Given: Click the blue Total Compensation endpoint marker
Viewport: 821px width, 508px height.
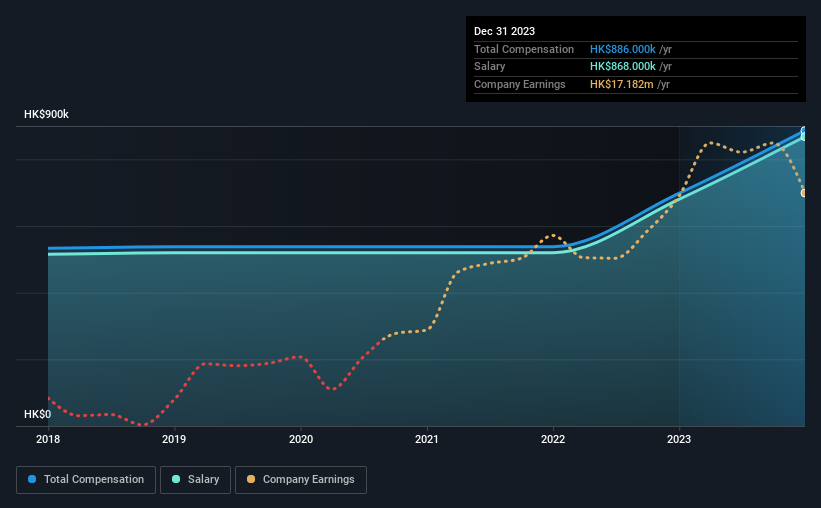Looking at the screenshot, I should point(804,131).
